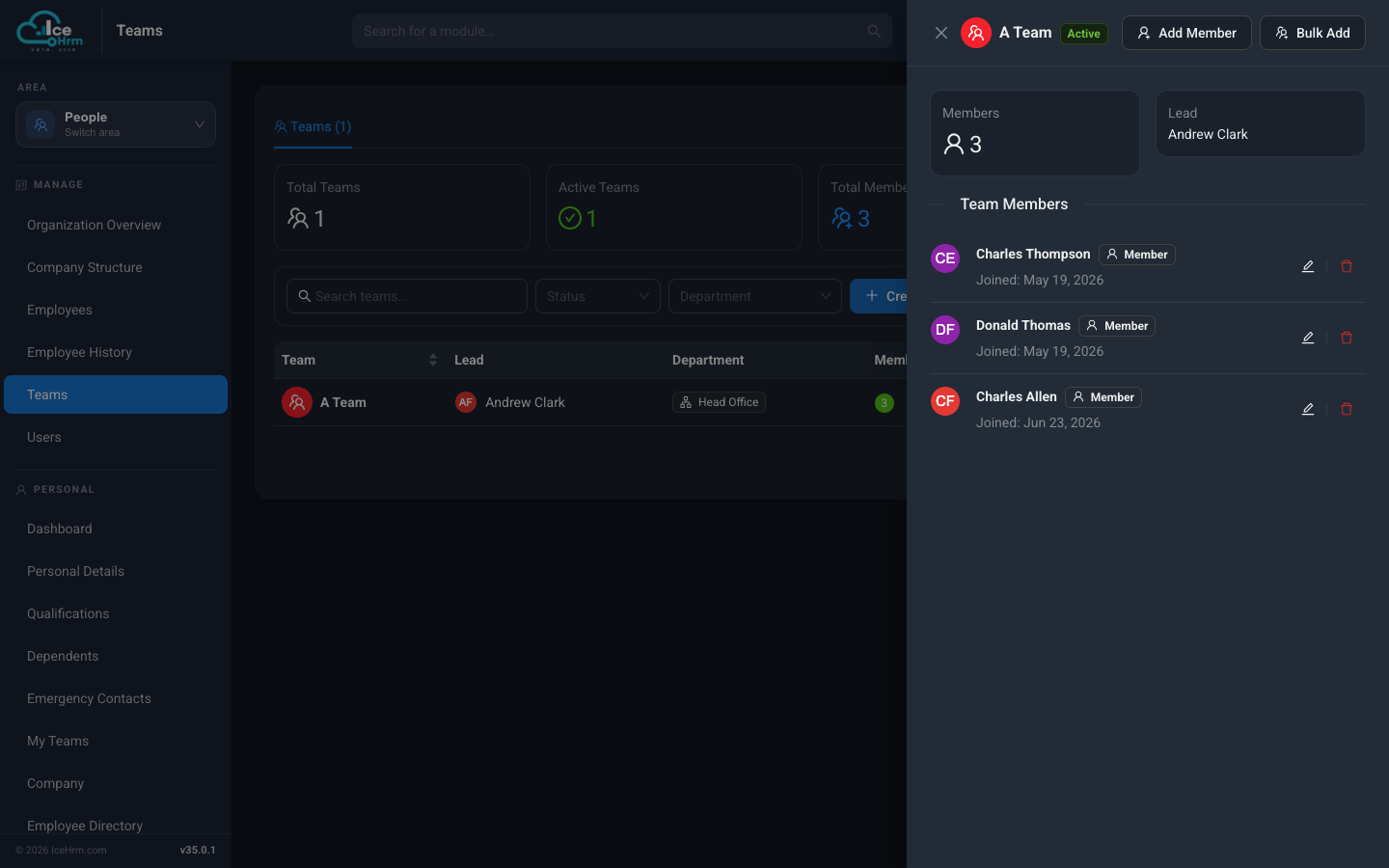Click the Members count card
The height and width of the screenshot is (868, 1389).
[x=1035, y=133]
